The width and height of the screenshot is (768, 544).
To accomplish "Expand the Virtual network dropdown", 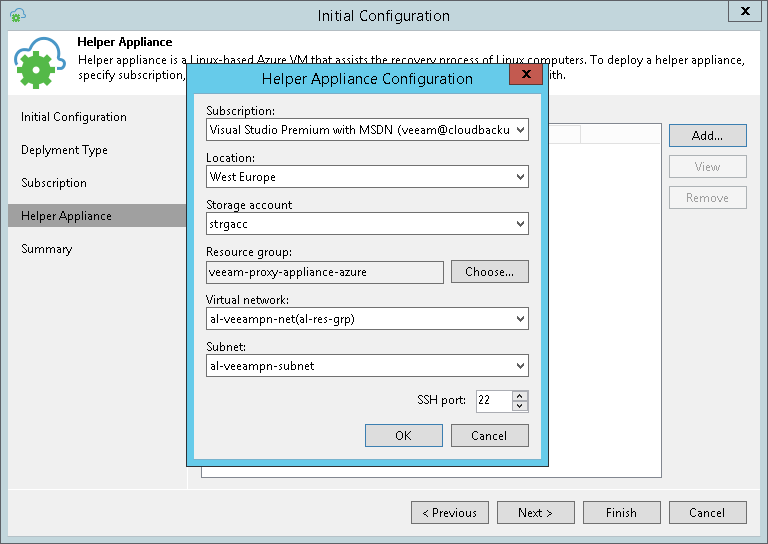I will click(x=520, y=319).
